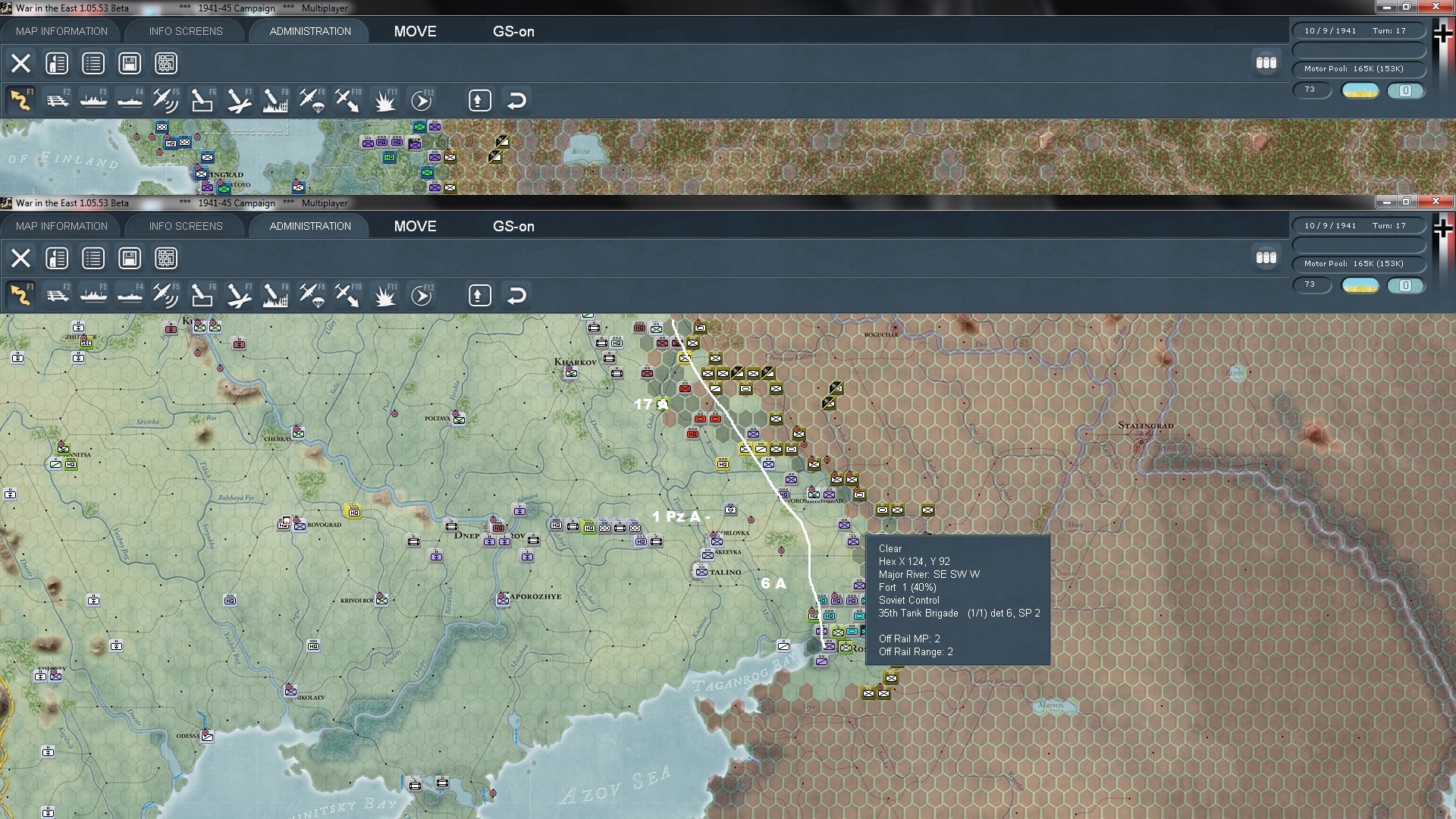Click MOVE mode label in upper window
This screenshot has width=1456, height=819.
pyautogui.click(x=415, y=31)
